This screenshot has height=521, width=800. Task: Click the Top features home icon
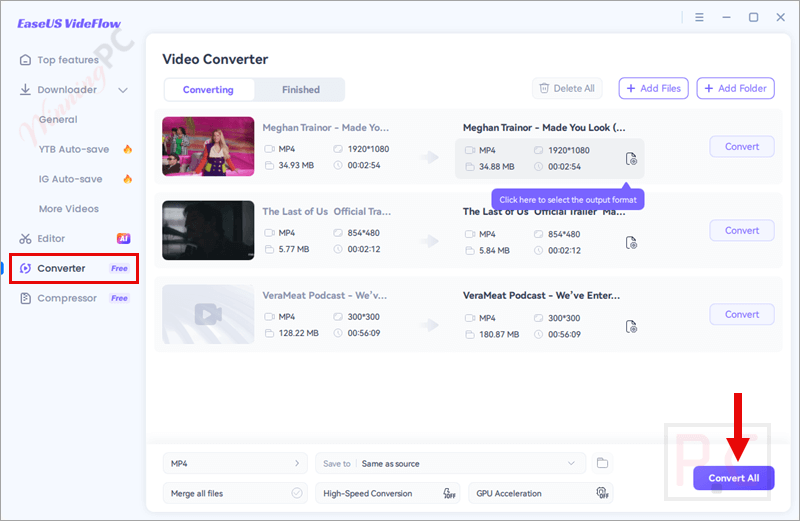25,60
